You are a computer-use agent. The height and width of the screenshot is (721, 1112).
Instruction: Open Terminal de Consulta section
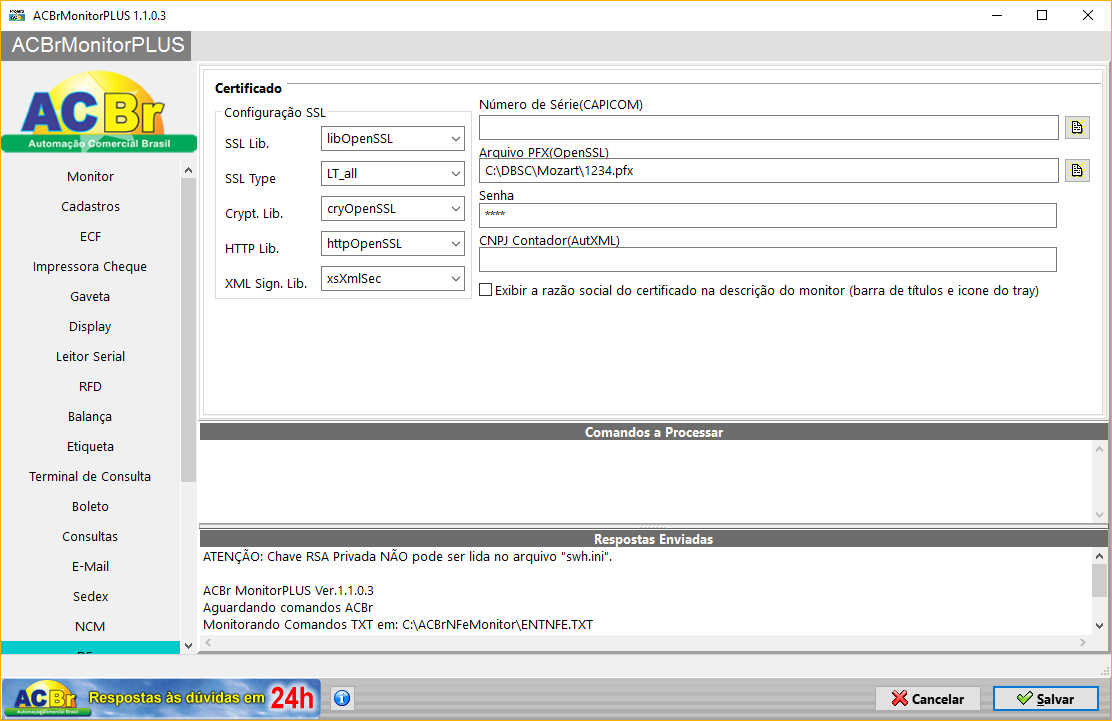click(90, 476)
